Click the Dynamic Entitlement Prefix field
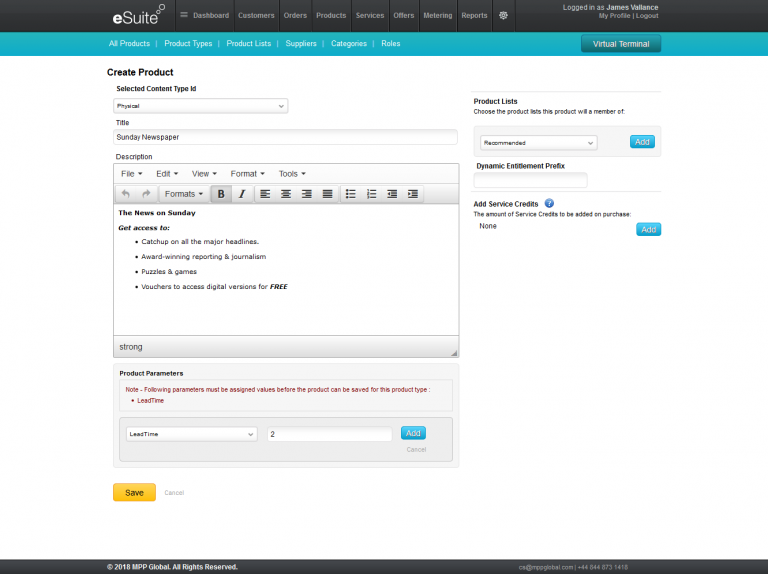768x574 pixels. coord(530,180)
